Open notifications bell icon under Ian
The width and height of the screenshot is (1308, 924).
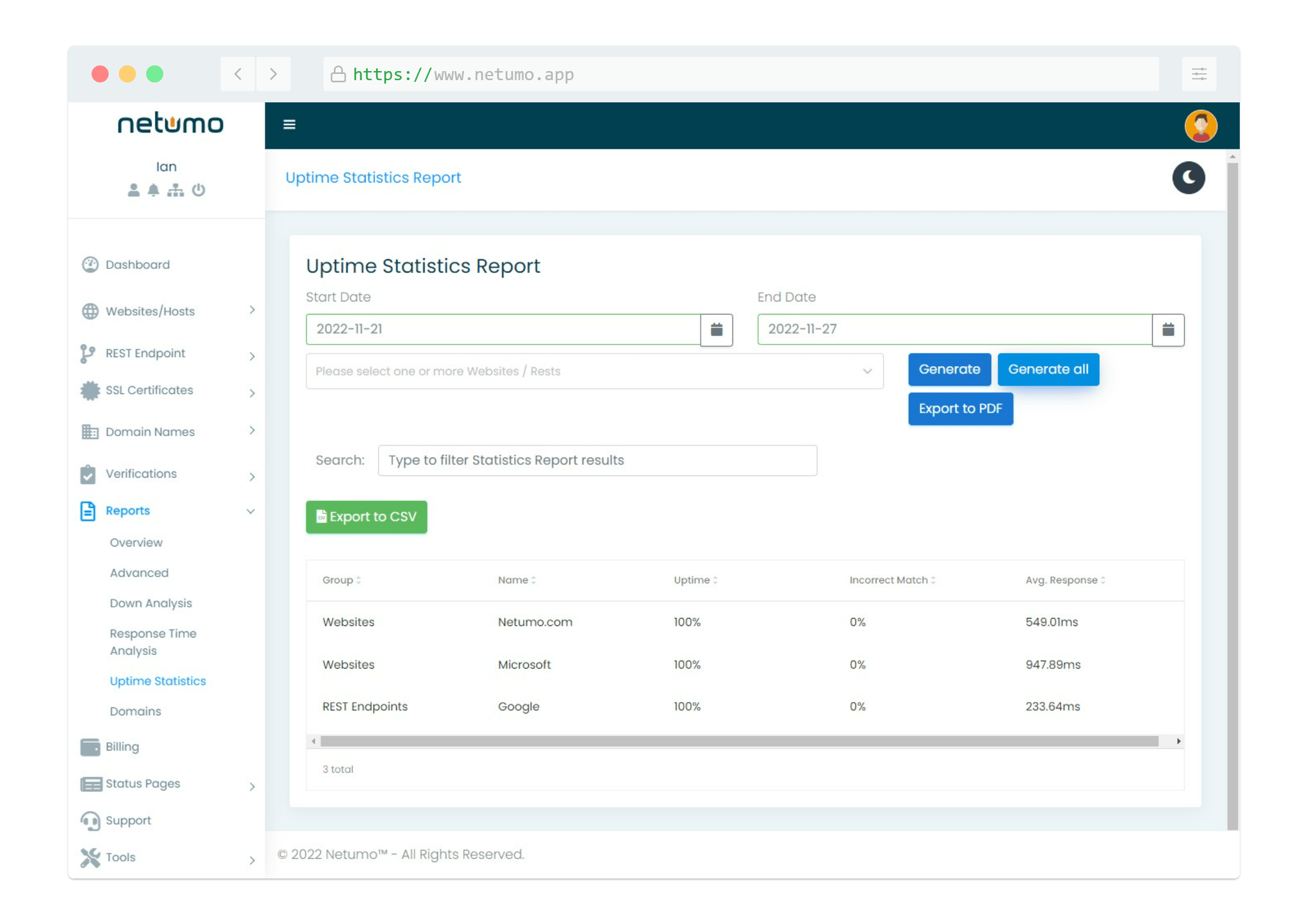pos(153,190)
